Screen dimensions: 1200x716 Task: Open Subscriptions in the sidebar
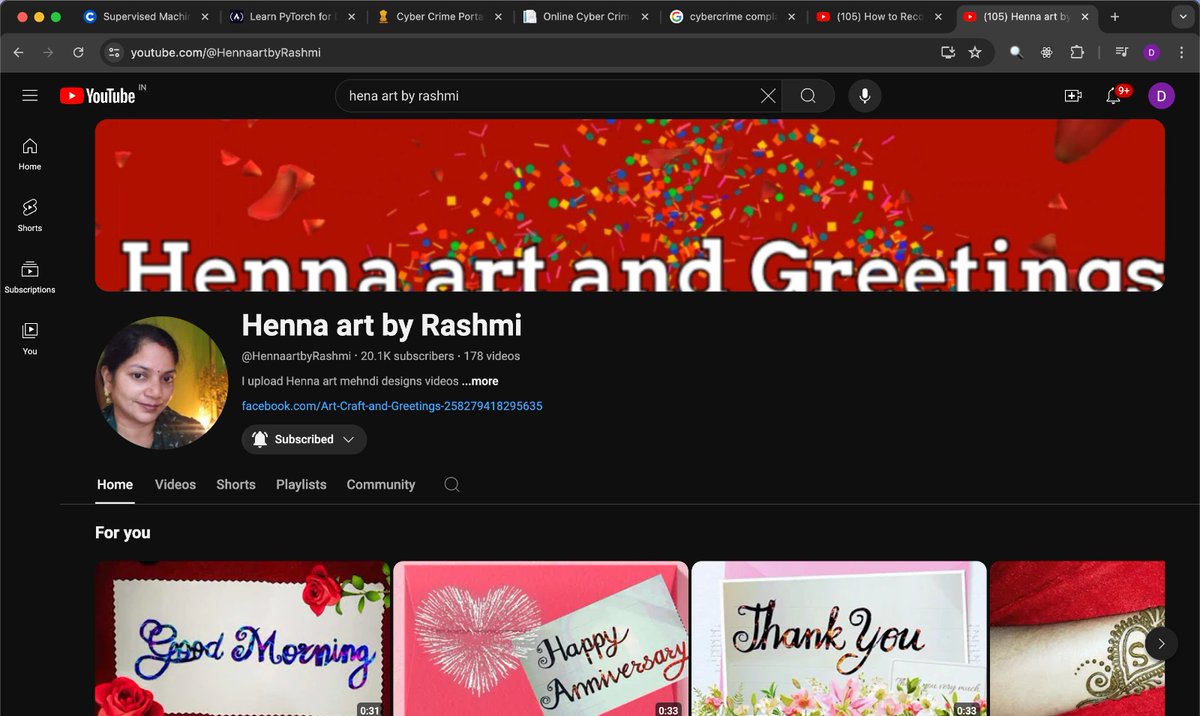[x=30, y=277]
